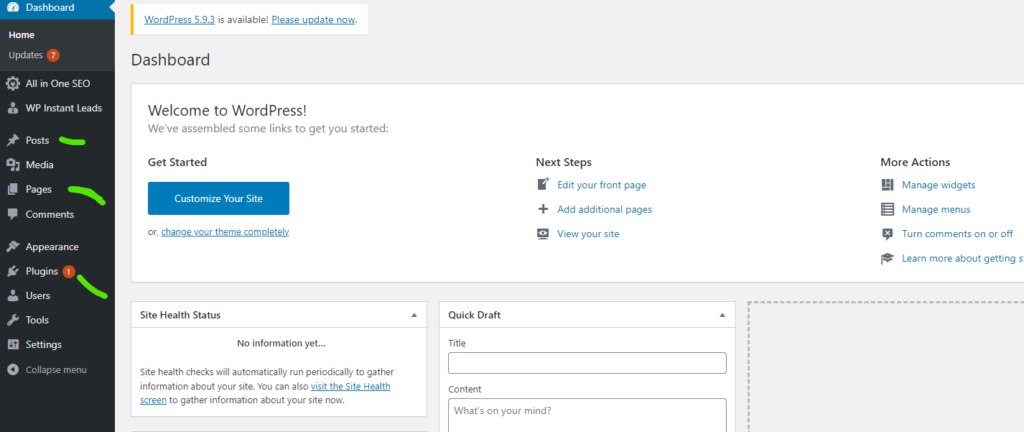
Task: Click the Please update now link
Action: click(x=313, y=20)
